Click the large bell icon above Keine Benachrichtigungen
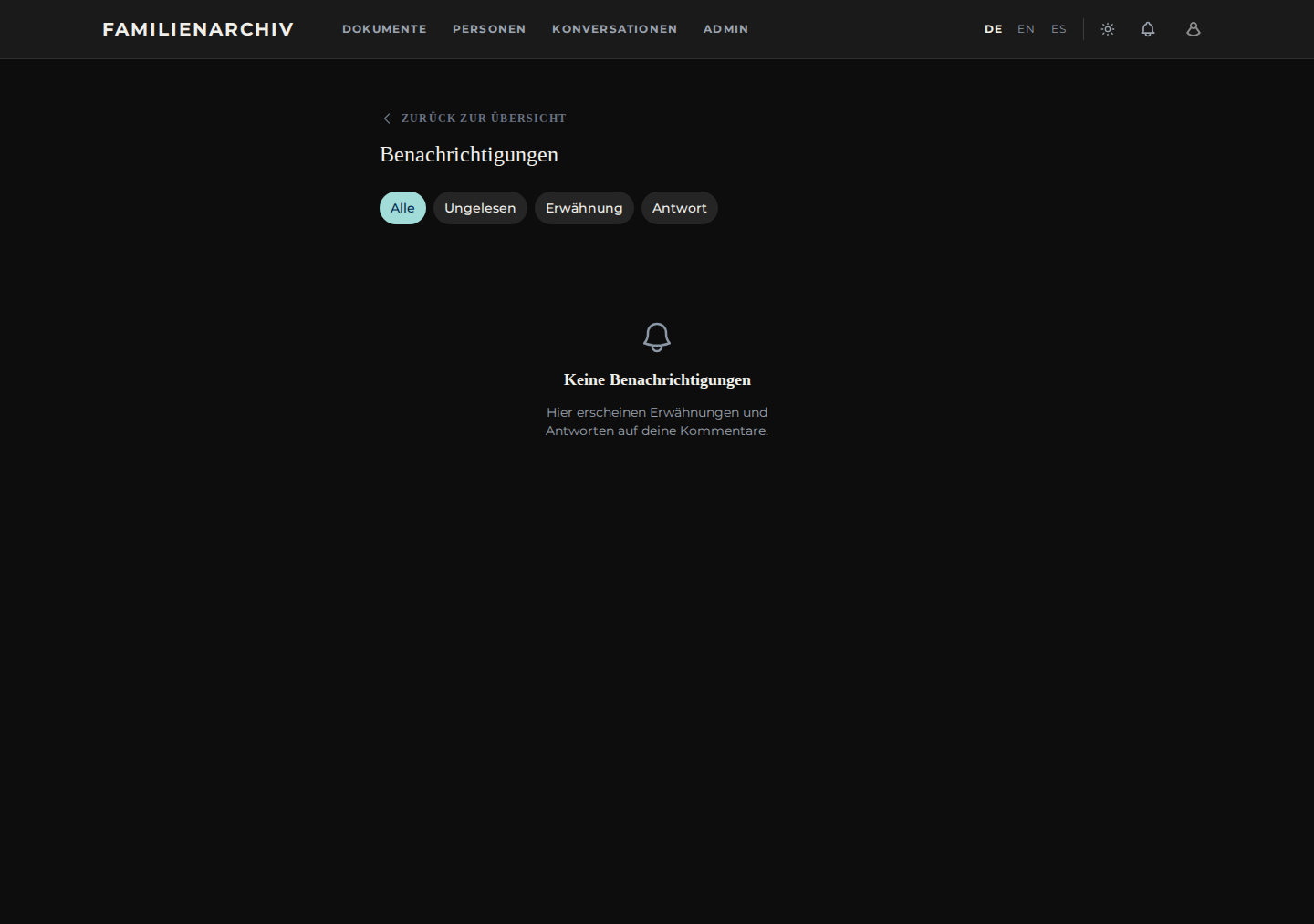Image resolution: width=1314 pixels, height=924 pixels. point(657,337)
